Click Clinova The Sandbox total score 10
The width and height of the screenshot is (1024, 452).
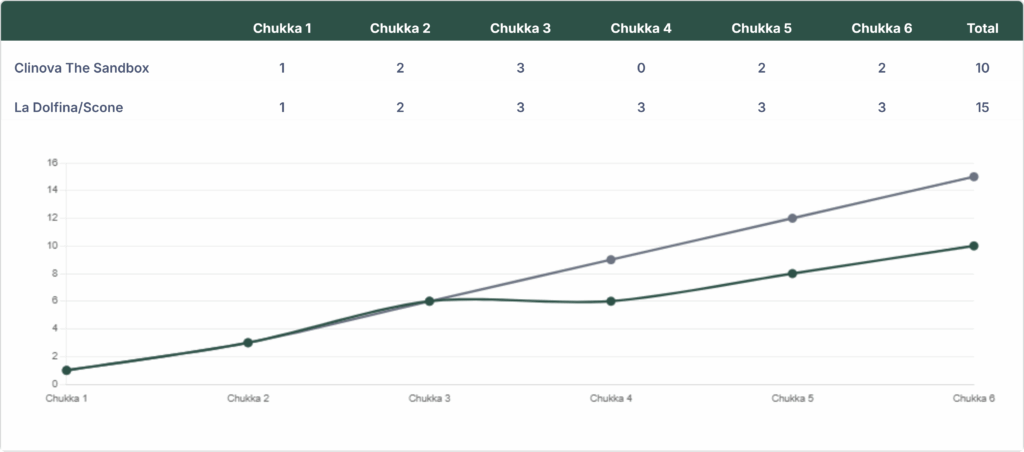(982, 68)
